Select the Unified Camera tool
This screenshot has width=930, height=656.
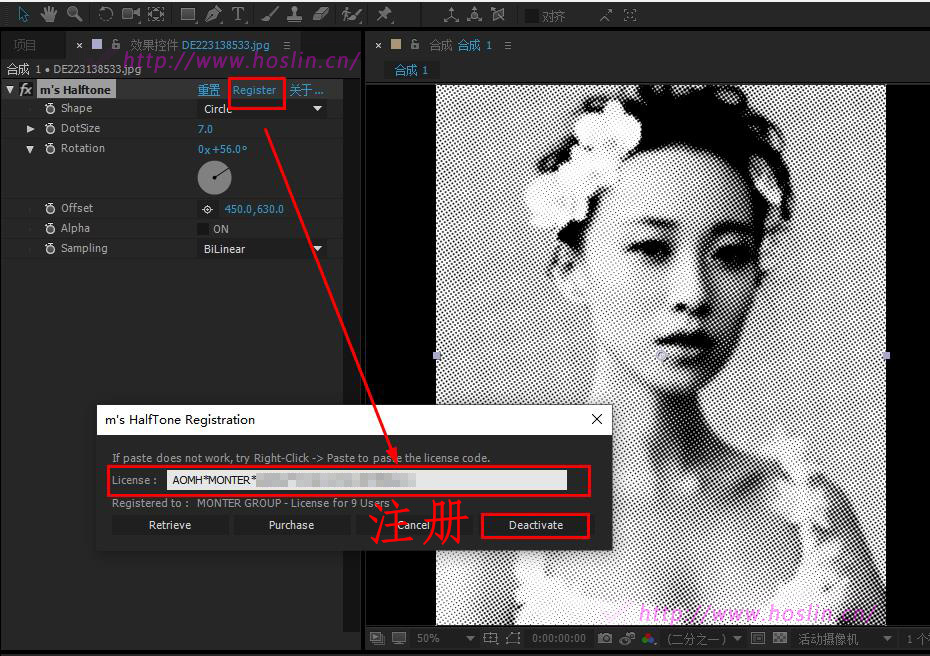pos(130,14)
